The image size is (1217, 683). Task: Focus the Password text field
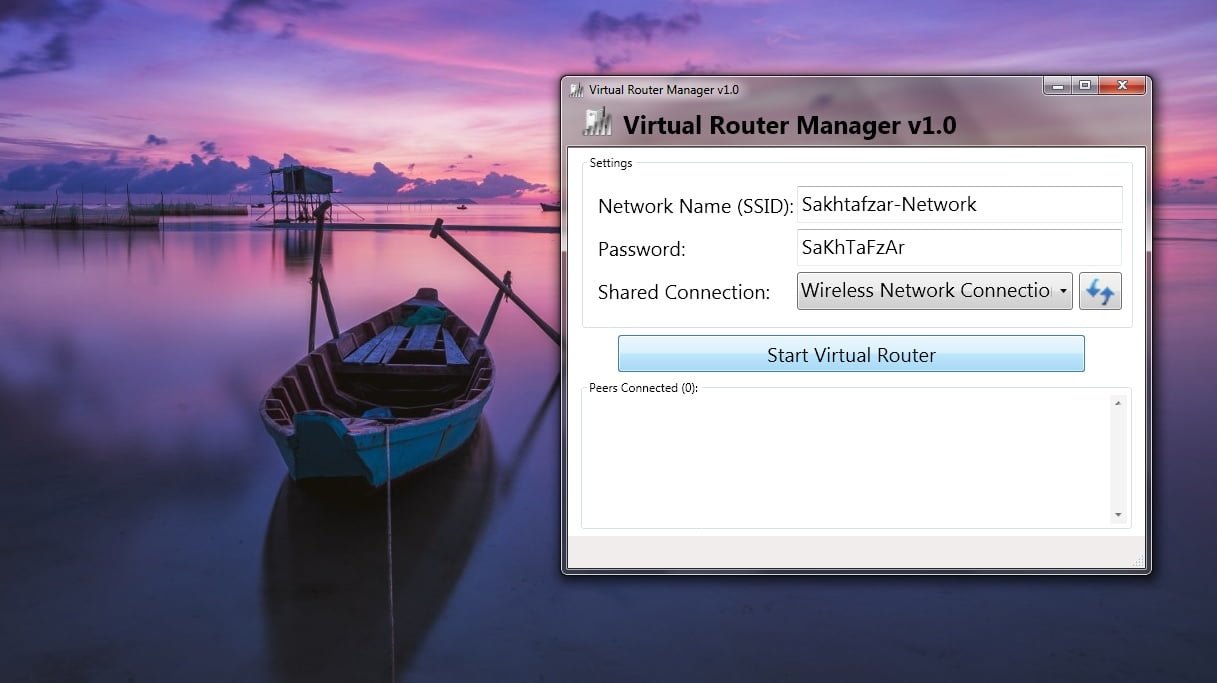(959, 247)
